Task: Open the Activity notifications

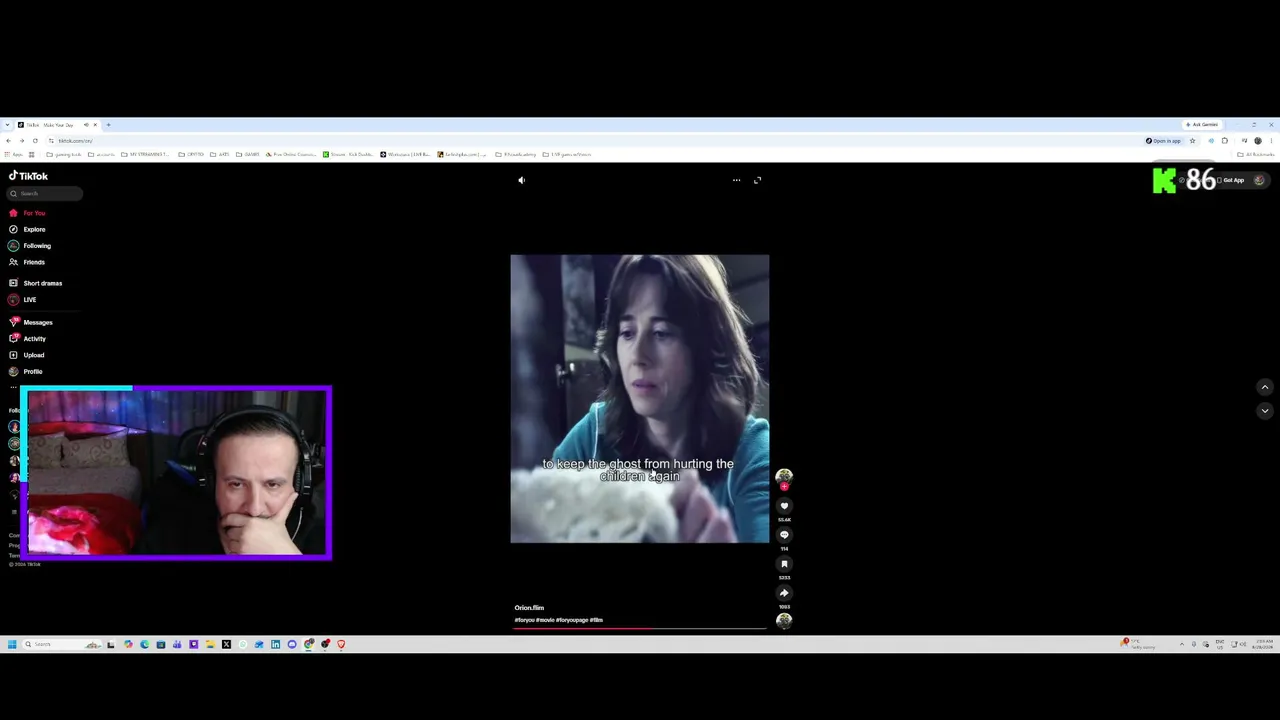Action: (x=34, y=339)
